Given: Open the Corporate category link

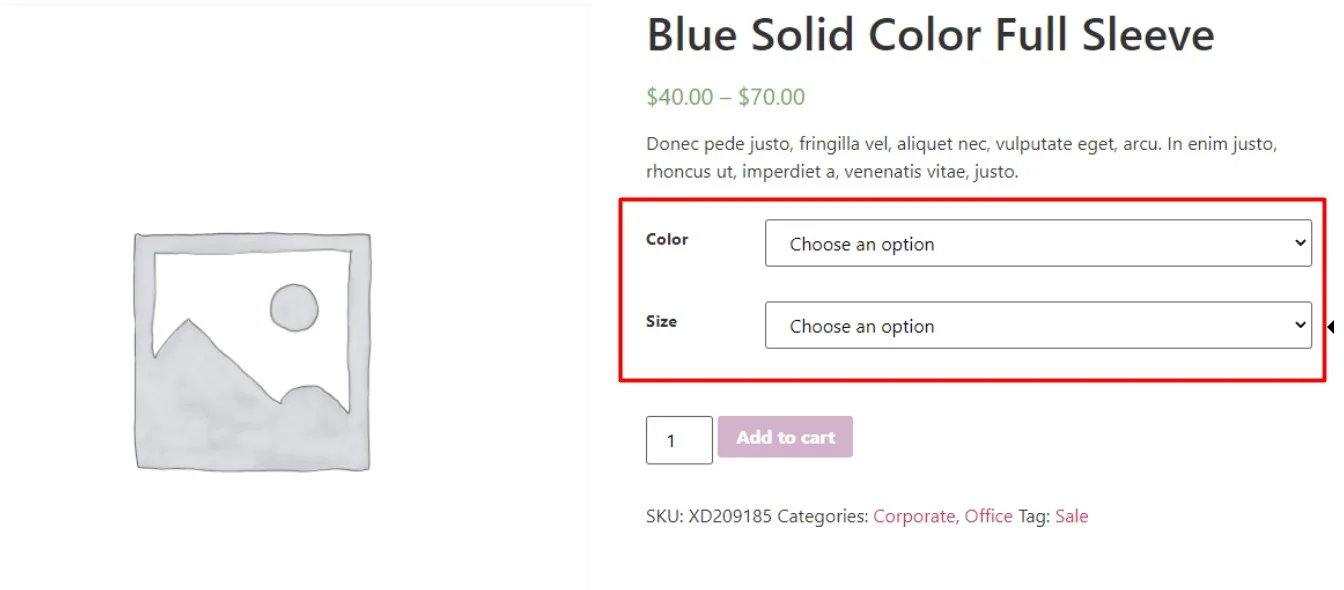Looking at the screenshot, I should tap(914, 516).
